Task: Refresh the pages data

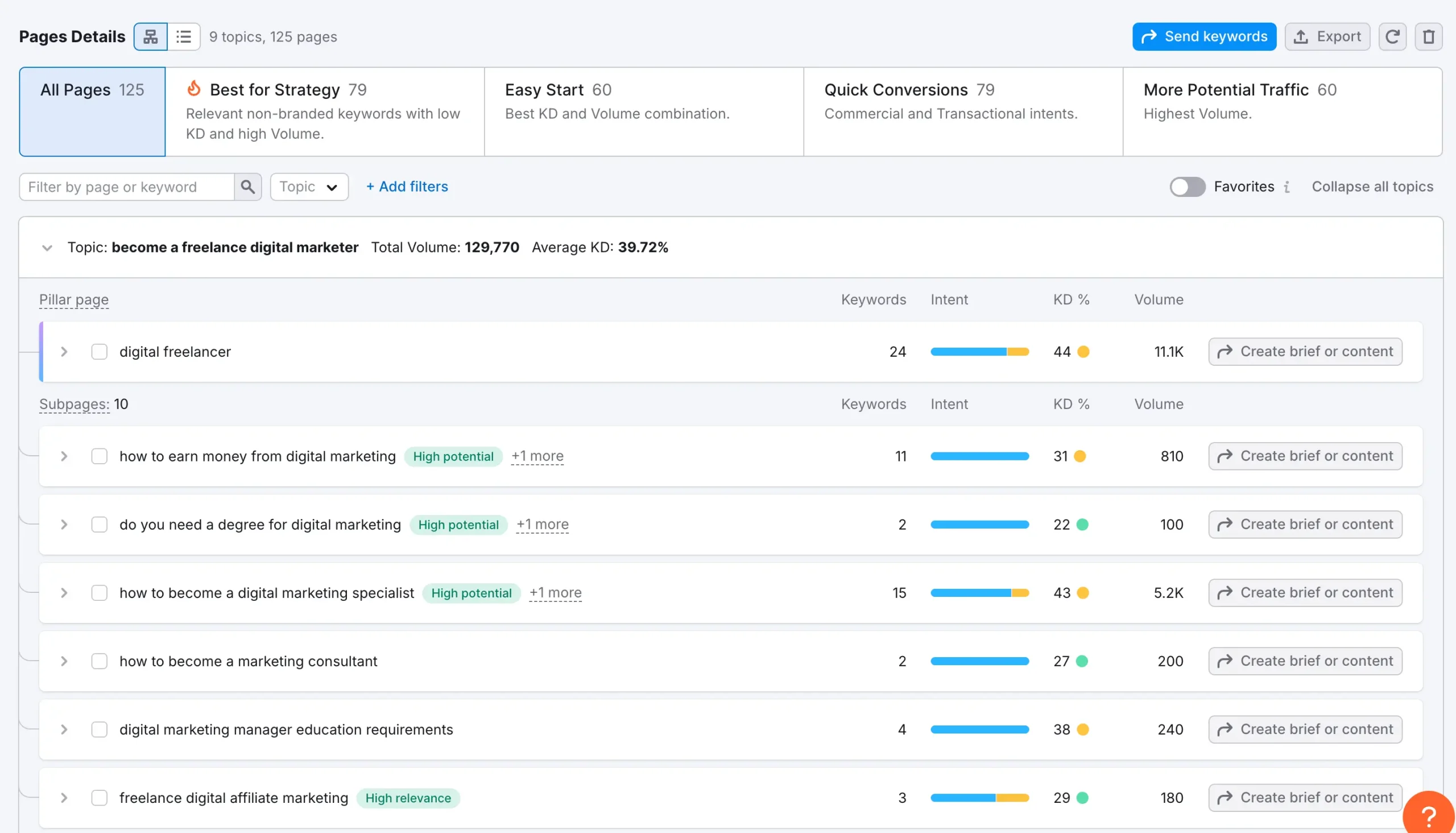Action: tap(1392, 36)
